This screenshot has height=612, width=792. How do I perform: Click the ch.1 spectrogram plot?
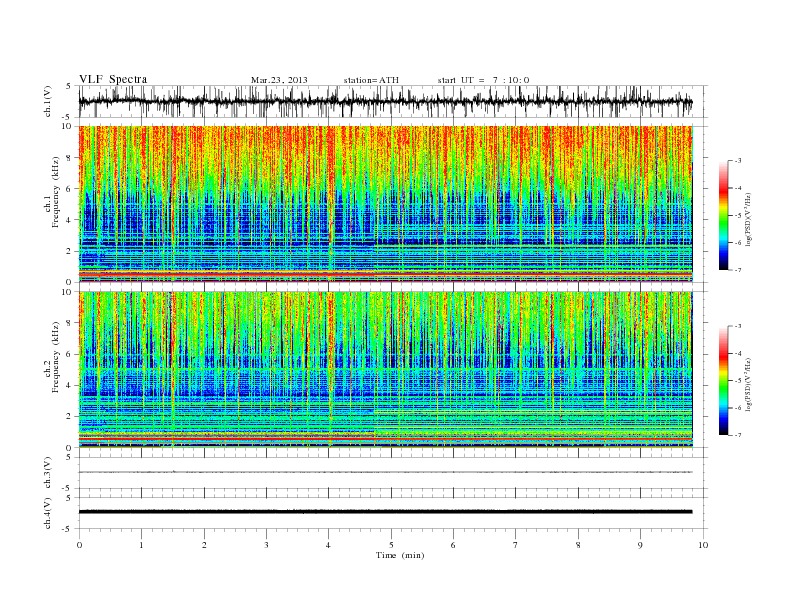(386, 204)
